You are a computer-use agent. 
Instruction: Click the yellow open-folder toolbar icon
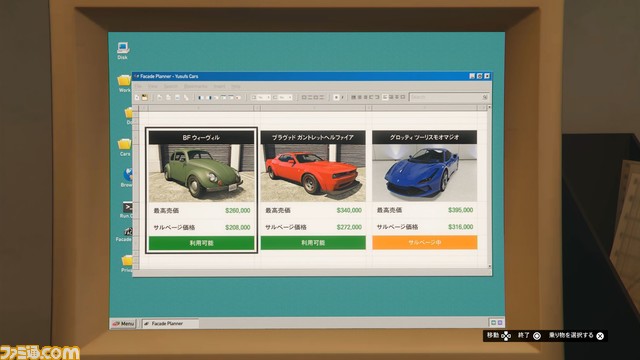coord(144,97)
